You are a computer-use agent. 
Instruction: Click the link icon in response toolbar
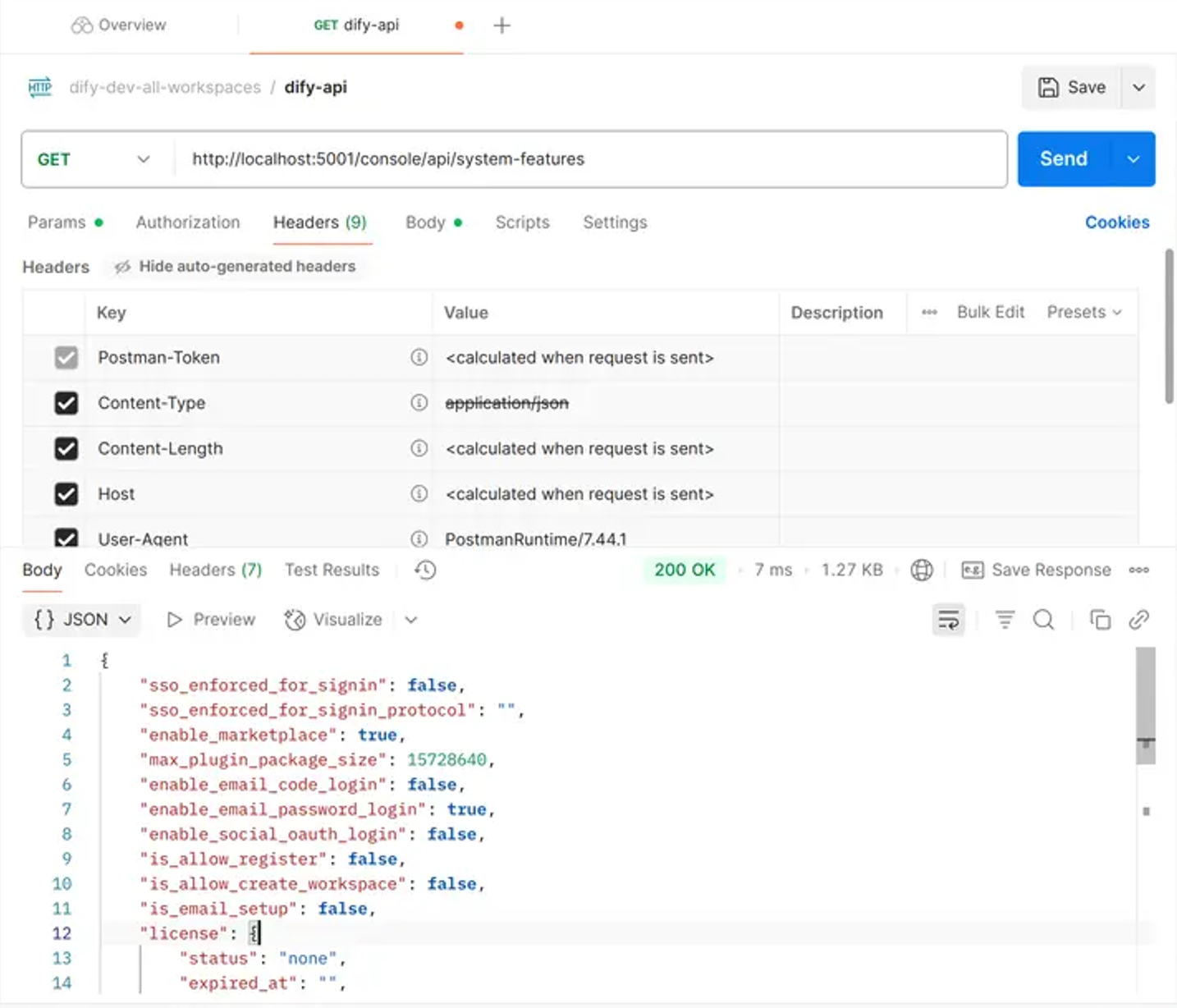[1138, 620]
